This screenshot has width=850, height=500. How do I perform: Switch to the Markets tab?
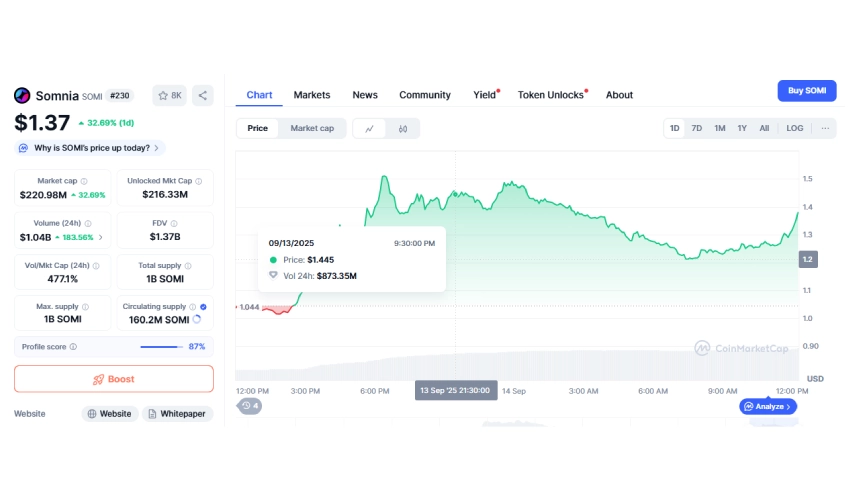coord(312,95)
